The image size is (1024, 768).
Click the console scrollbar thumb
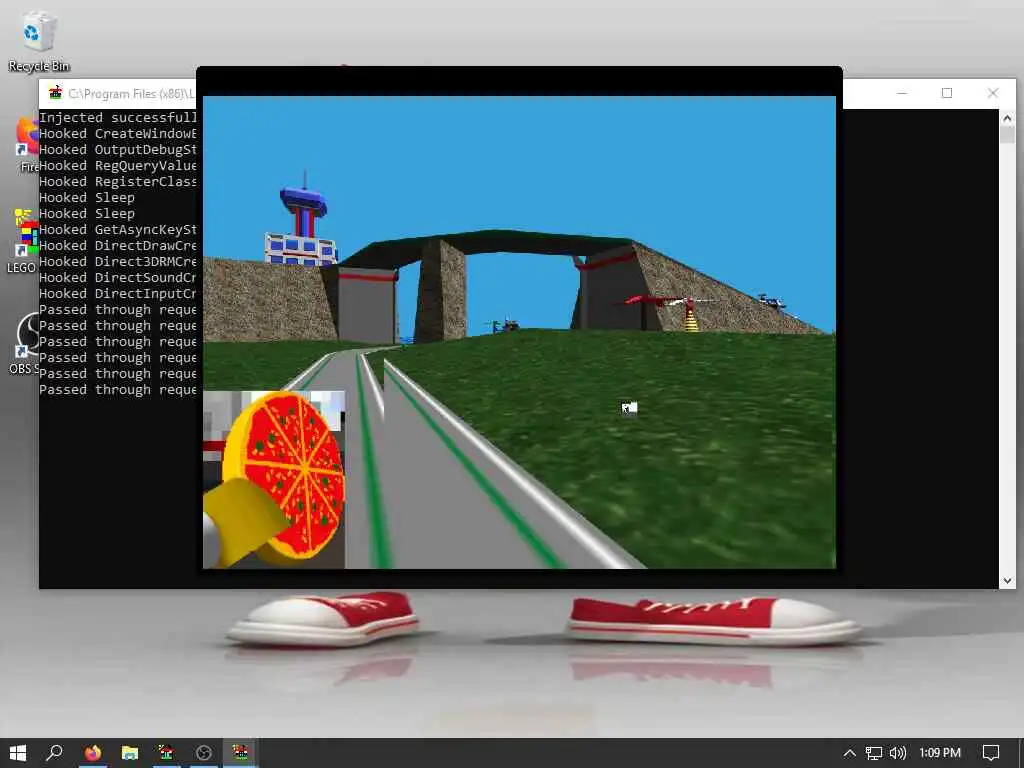coord(1007,135)
